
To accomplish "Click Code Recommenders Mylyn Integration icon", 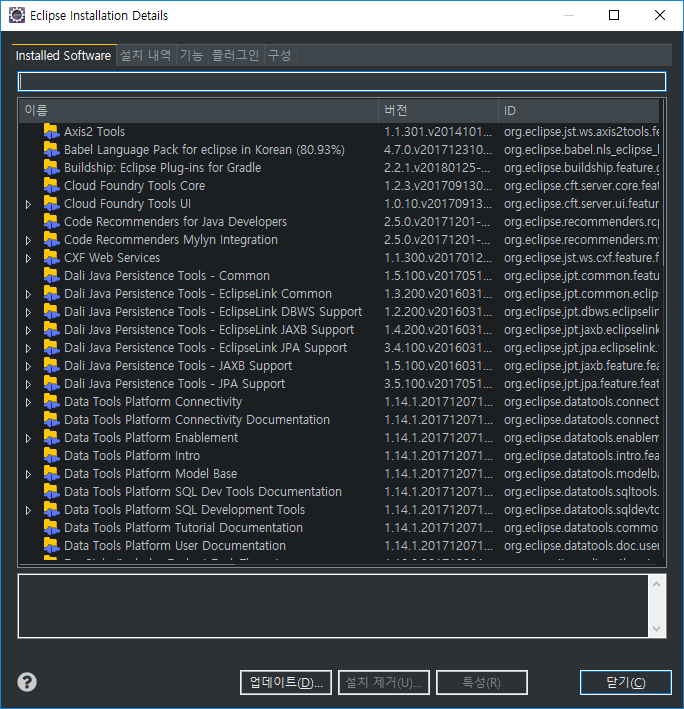I will pyautogui.click(x=52, y=240).
